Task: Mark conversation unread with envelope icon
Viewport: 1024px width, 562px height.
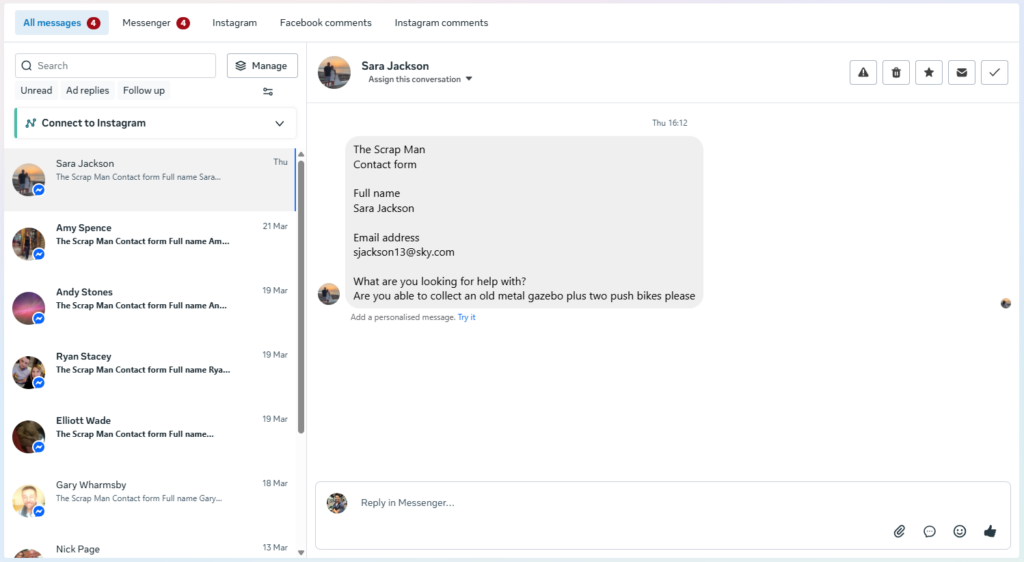Action: pyautogui.click(x=961, y=72)
